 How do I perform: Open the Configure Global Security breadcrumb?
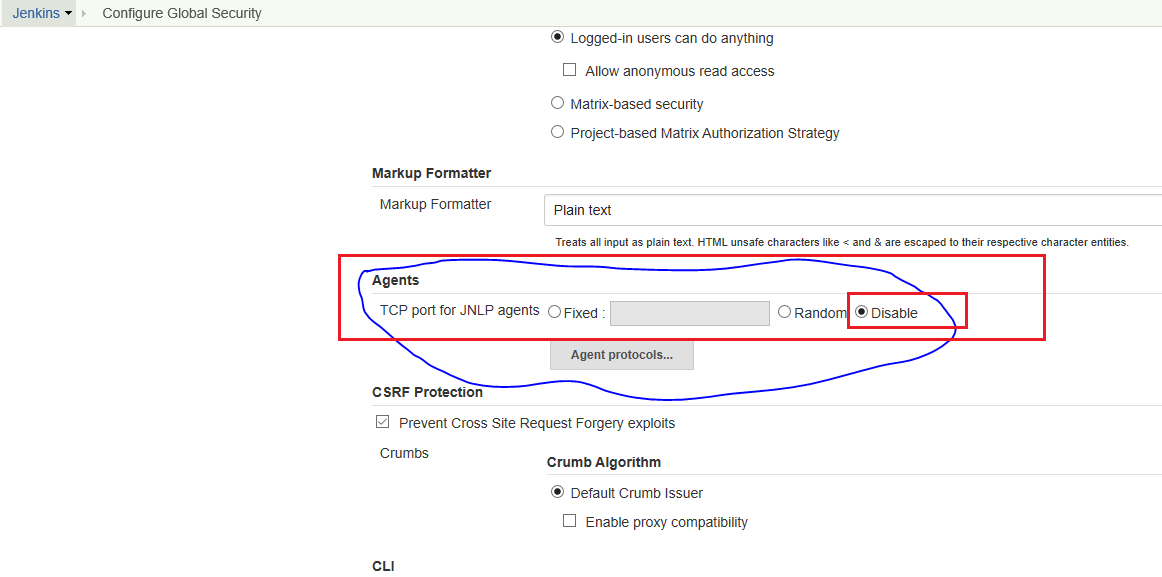tap(181, 14)
